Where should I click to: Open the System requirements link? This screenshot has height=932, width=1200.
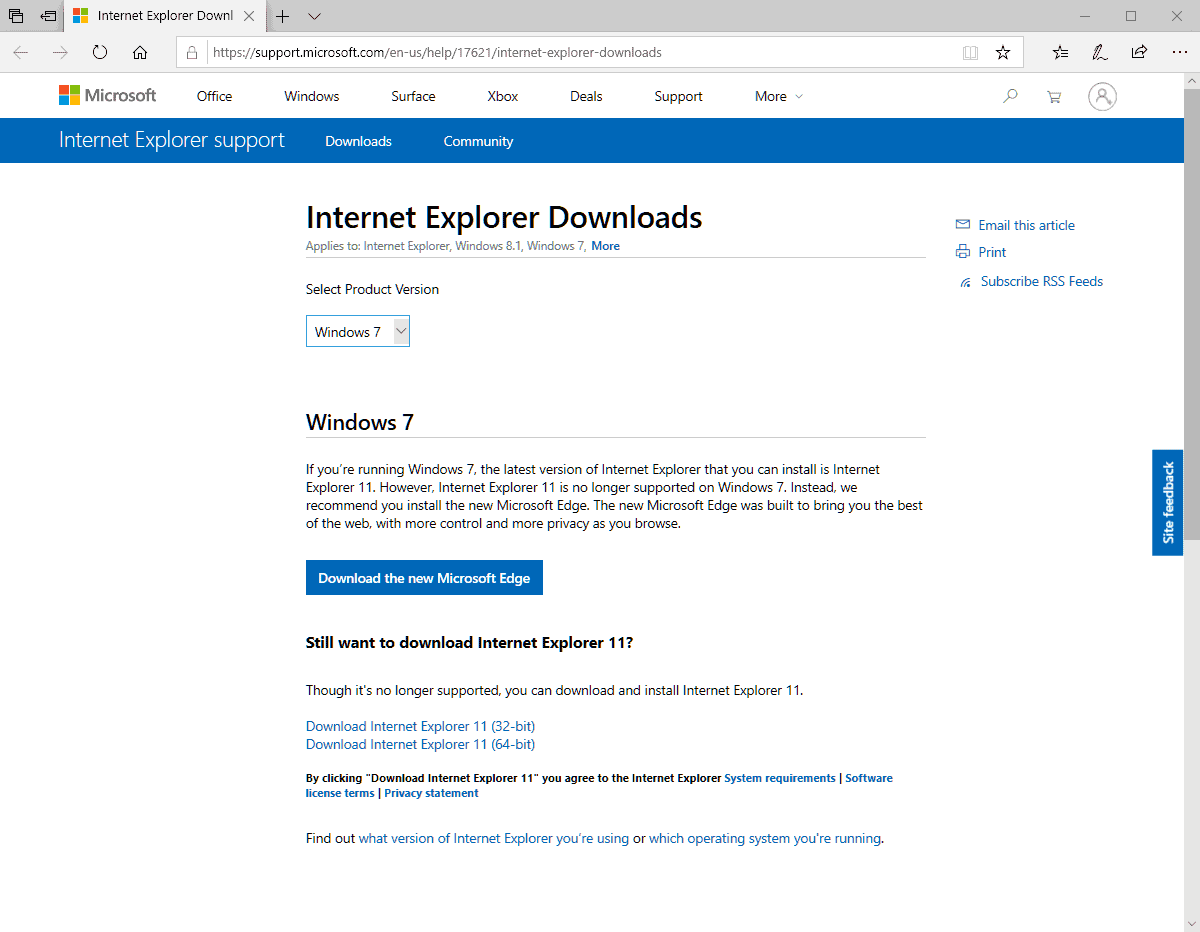coord(780,778)
